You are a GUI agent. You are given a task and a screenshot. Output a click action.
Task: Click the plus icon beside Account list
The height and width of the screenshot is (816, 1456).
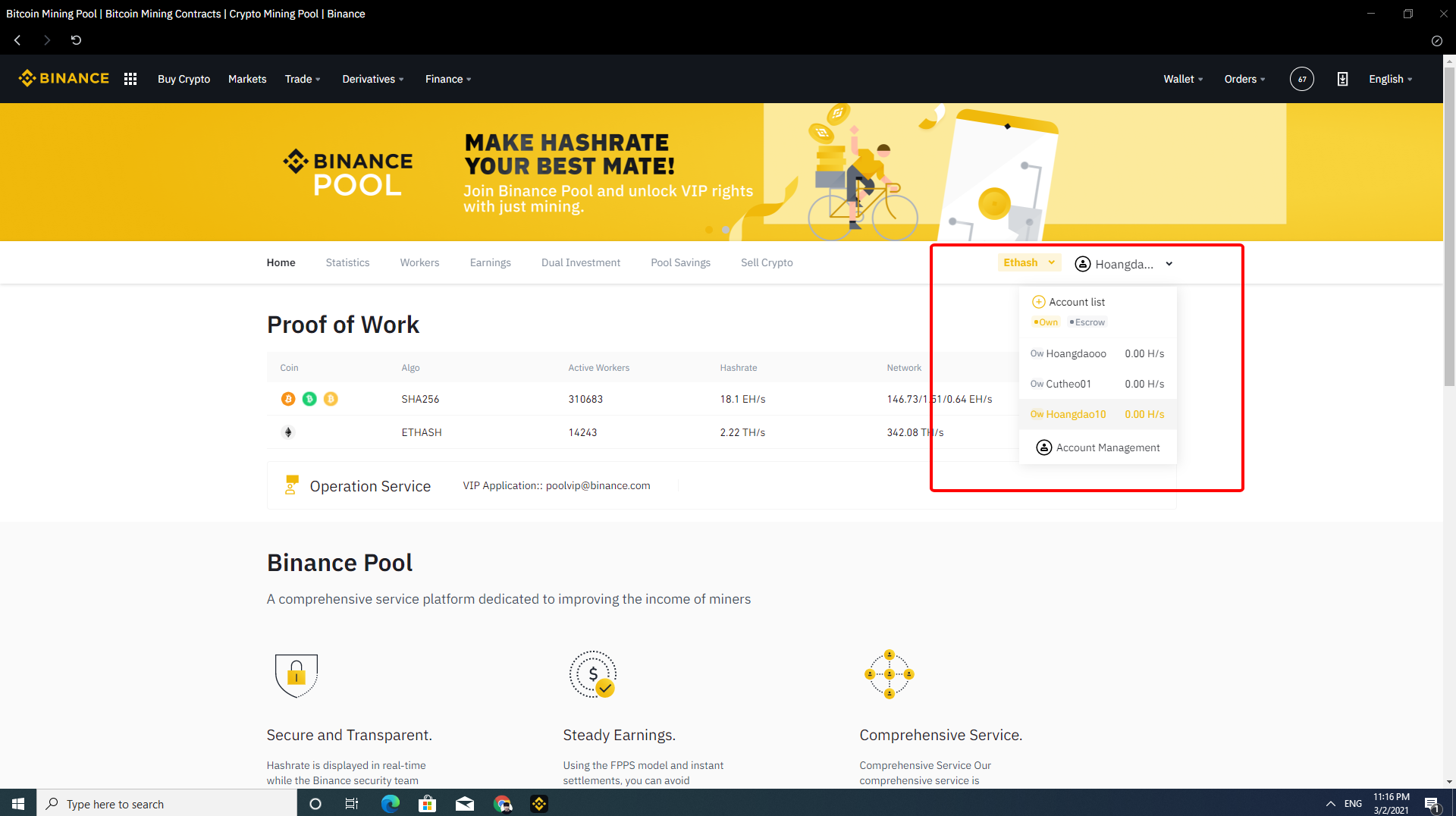coord(1038,302)
